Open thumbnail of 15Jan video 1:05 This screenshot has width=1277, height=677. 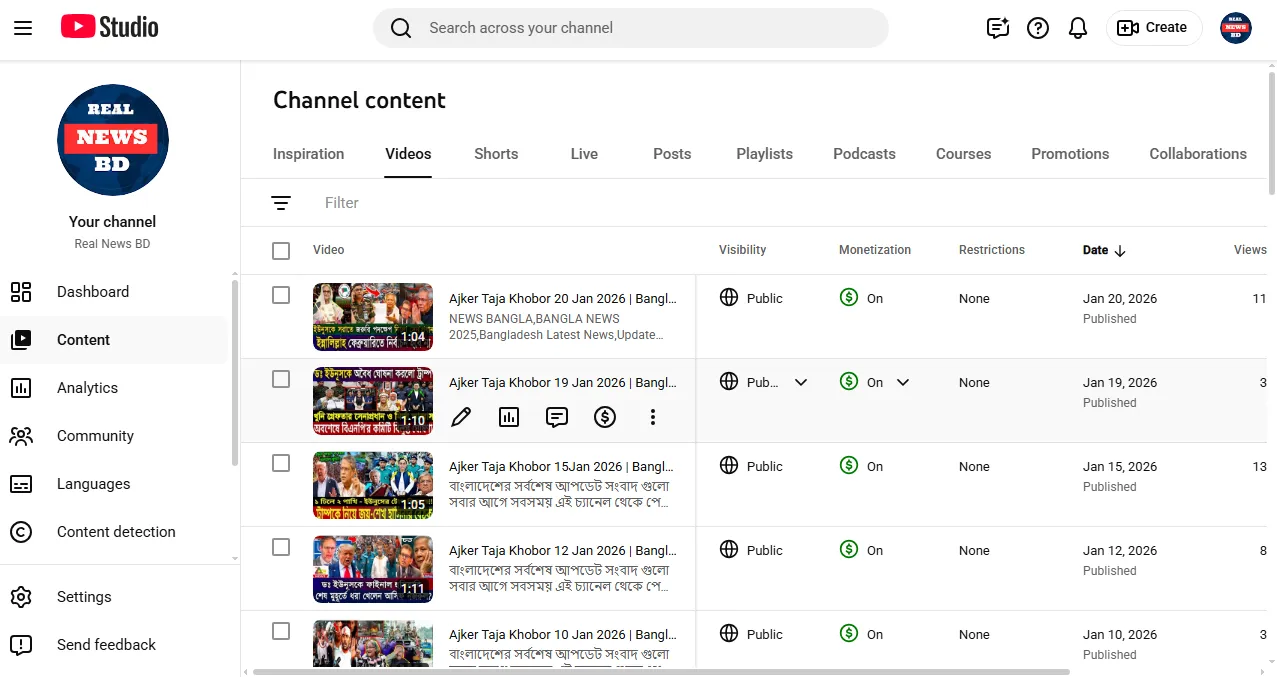pyautogui.click(x=373, y=485)
